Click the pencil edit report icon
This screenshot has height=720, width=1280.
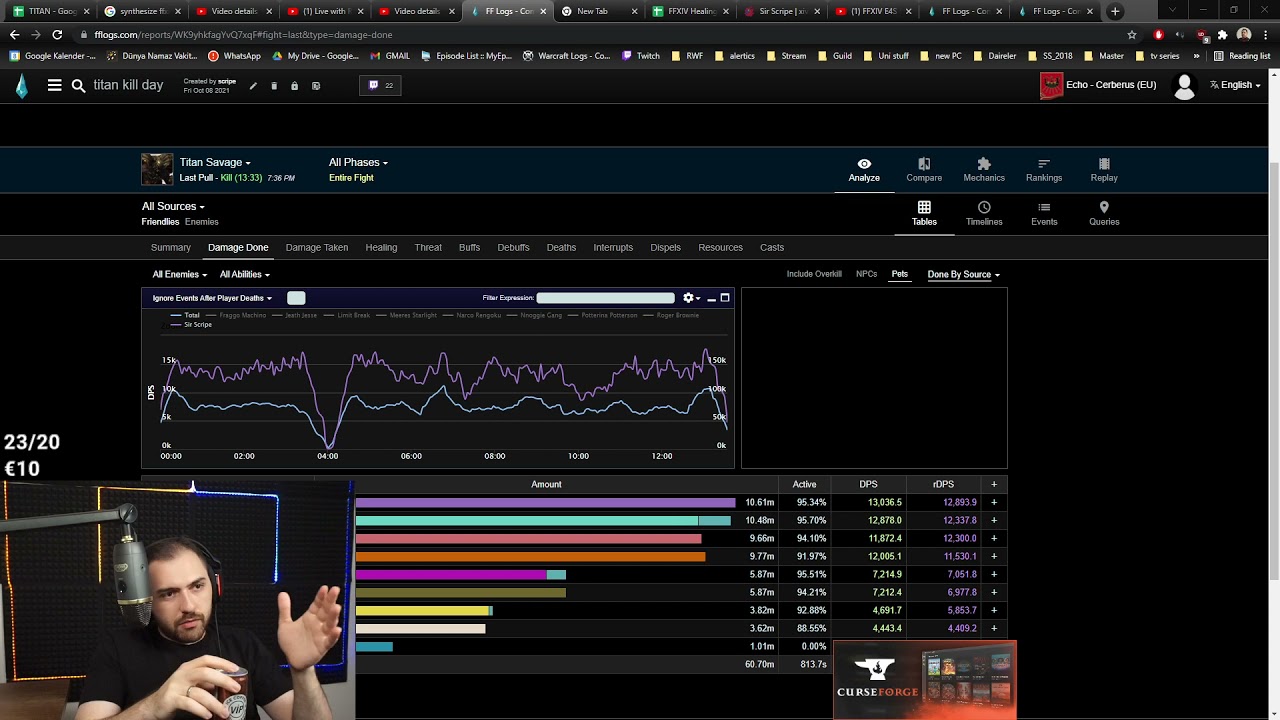[x=253, y=86]
